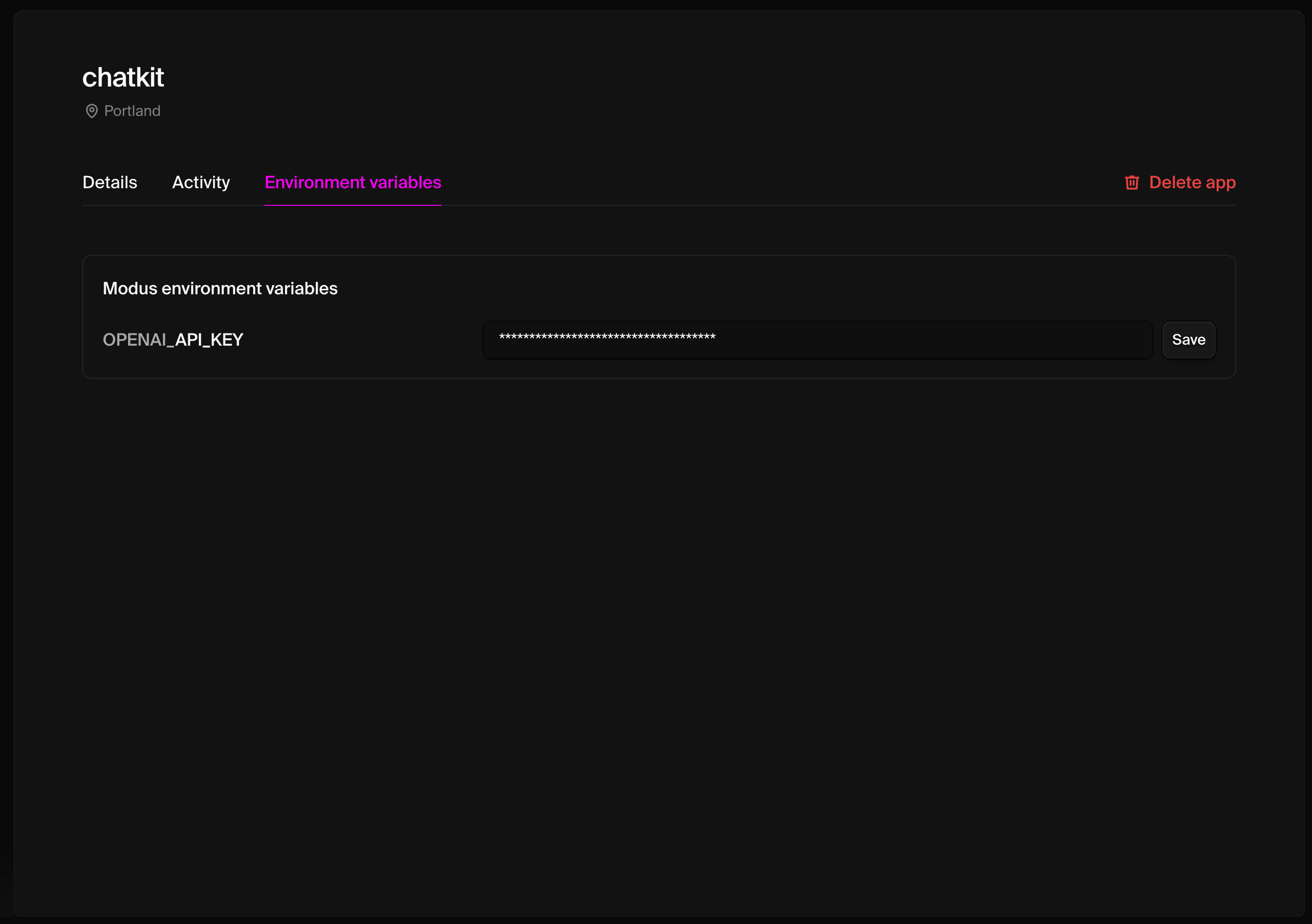Image resolution: width=1312 pixels, height=924 pixels.
Task: Click the Portland region label
Action: pos(132,111)
